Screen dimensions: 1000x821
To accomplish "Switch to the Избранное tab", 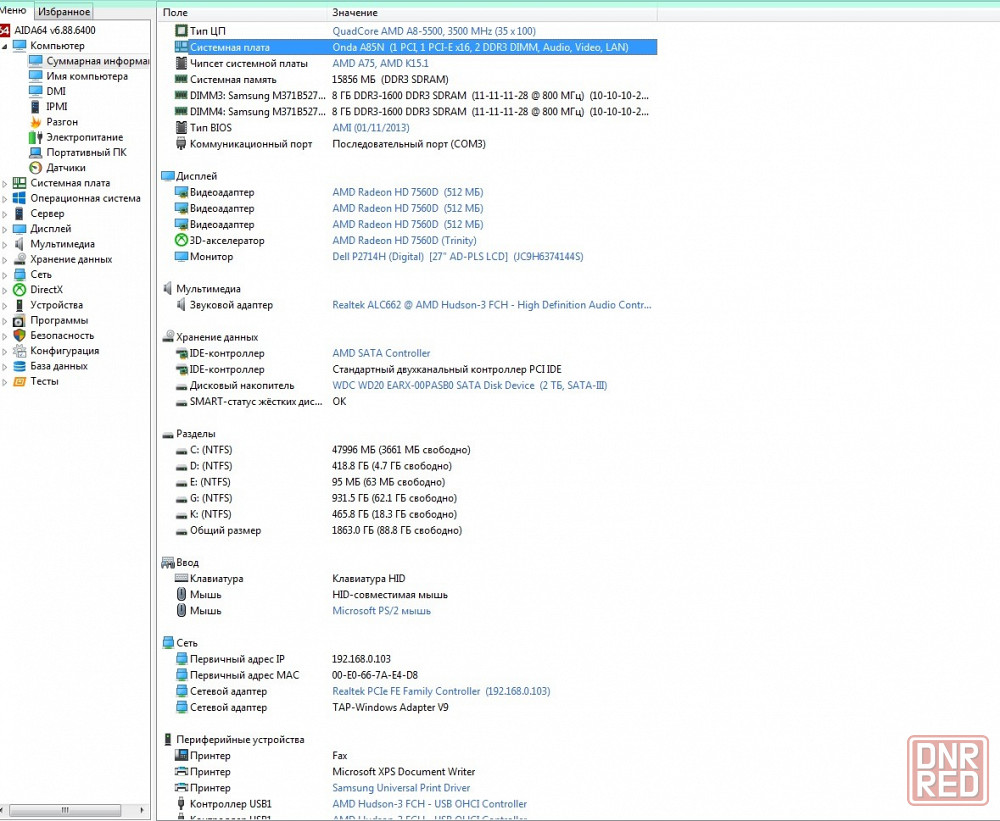I will (64, 12).
